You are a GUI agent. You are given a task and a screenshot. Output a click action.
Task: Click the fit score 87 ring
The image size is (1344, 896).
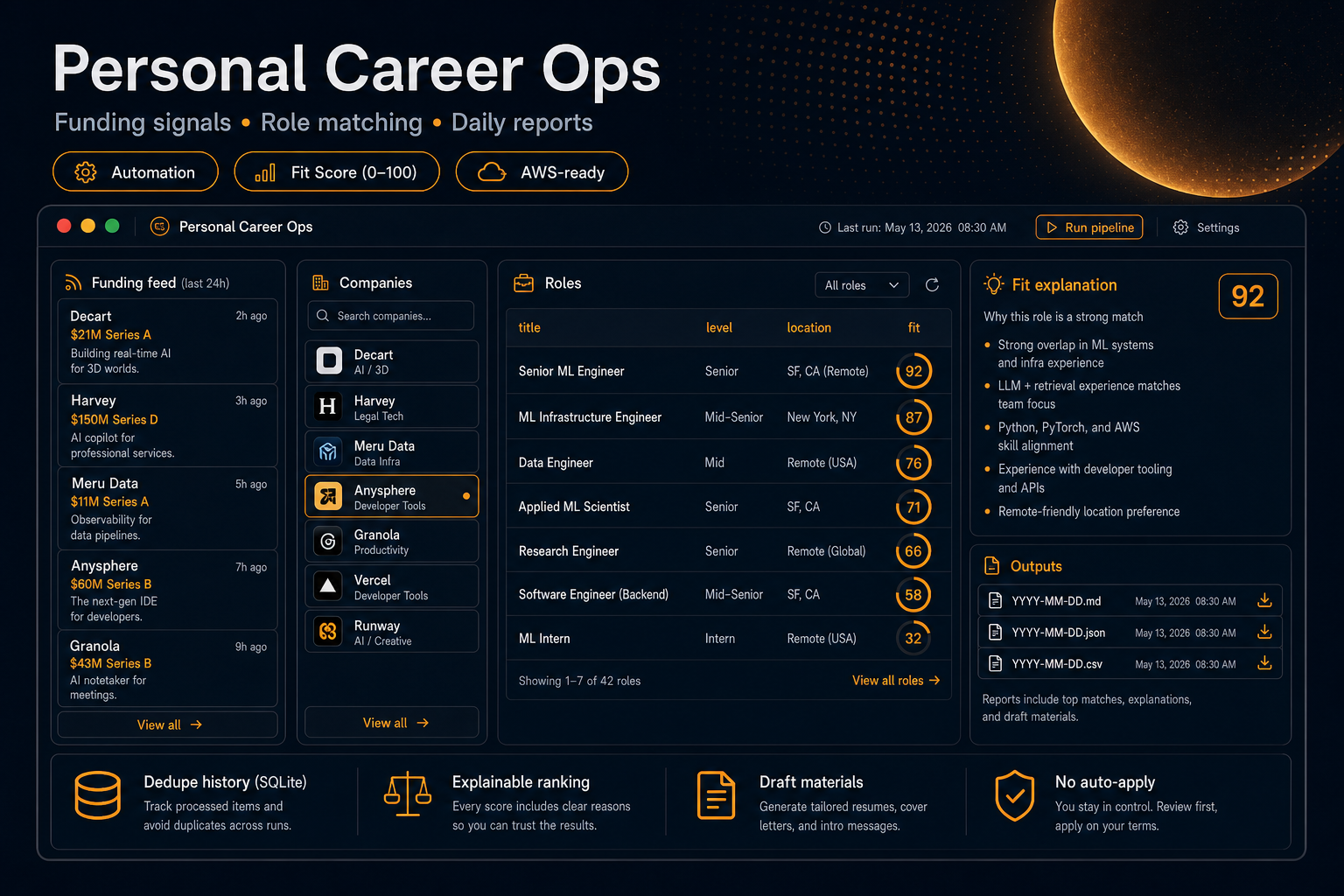[913, 417]
